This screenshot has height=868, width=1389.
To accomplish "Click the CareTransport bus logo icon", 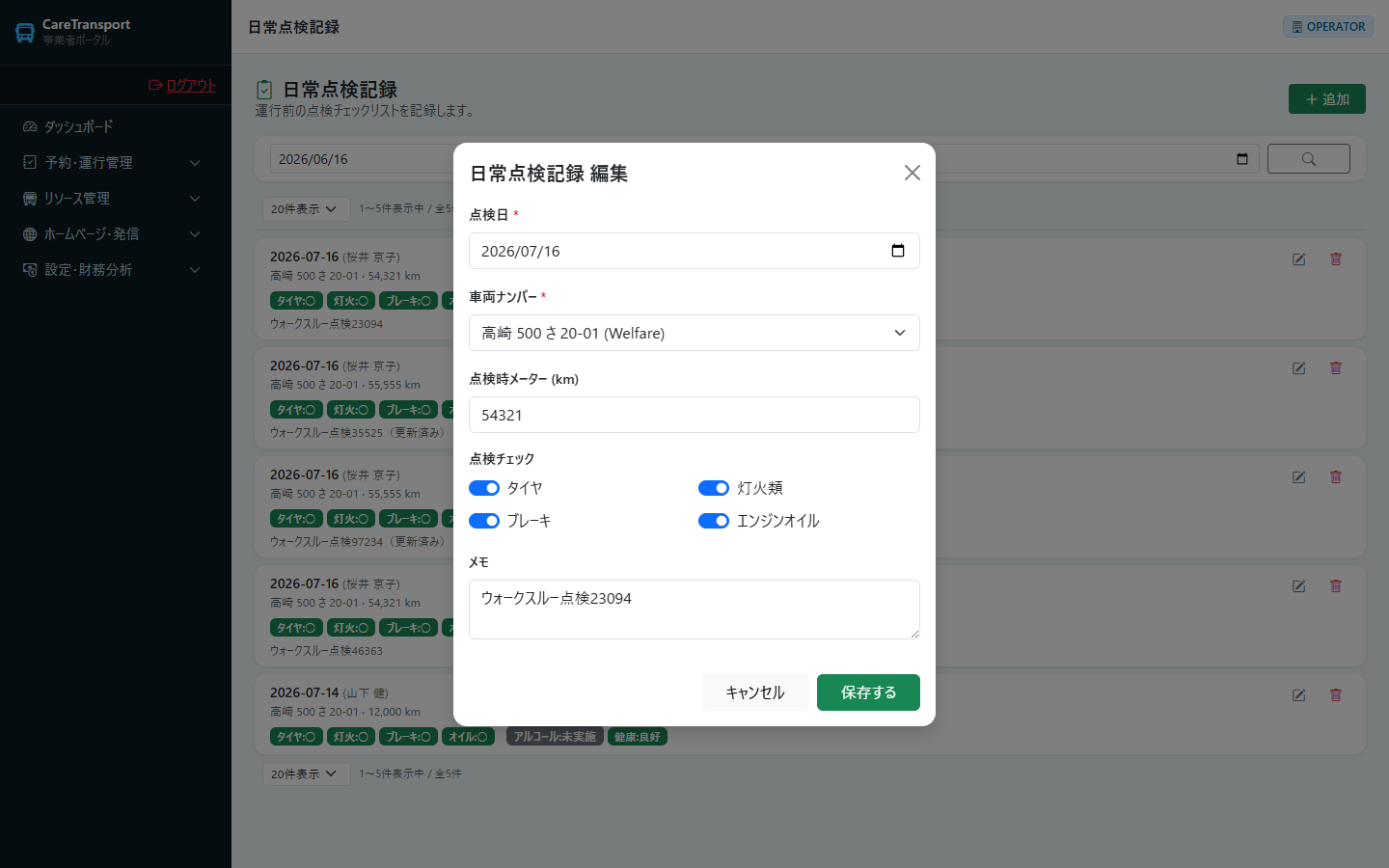I will tap(25, 33).
